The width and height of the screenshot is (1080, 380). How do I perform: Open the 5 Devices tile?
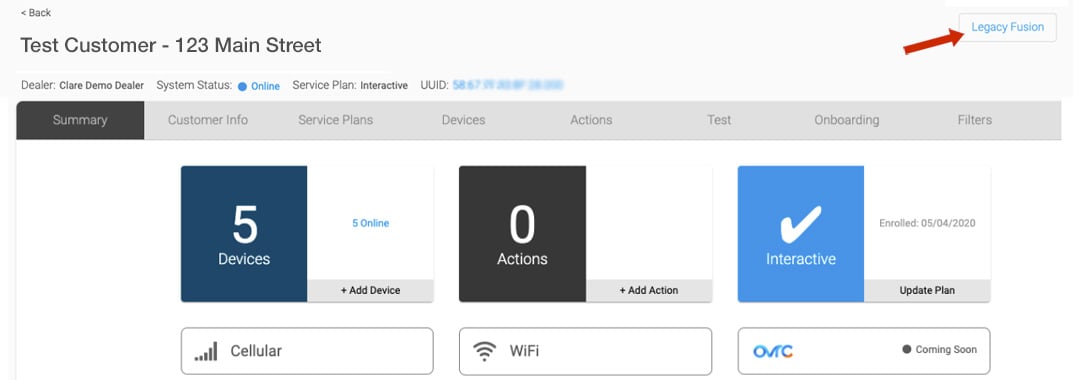[244, 233]
